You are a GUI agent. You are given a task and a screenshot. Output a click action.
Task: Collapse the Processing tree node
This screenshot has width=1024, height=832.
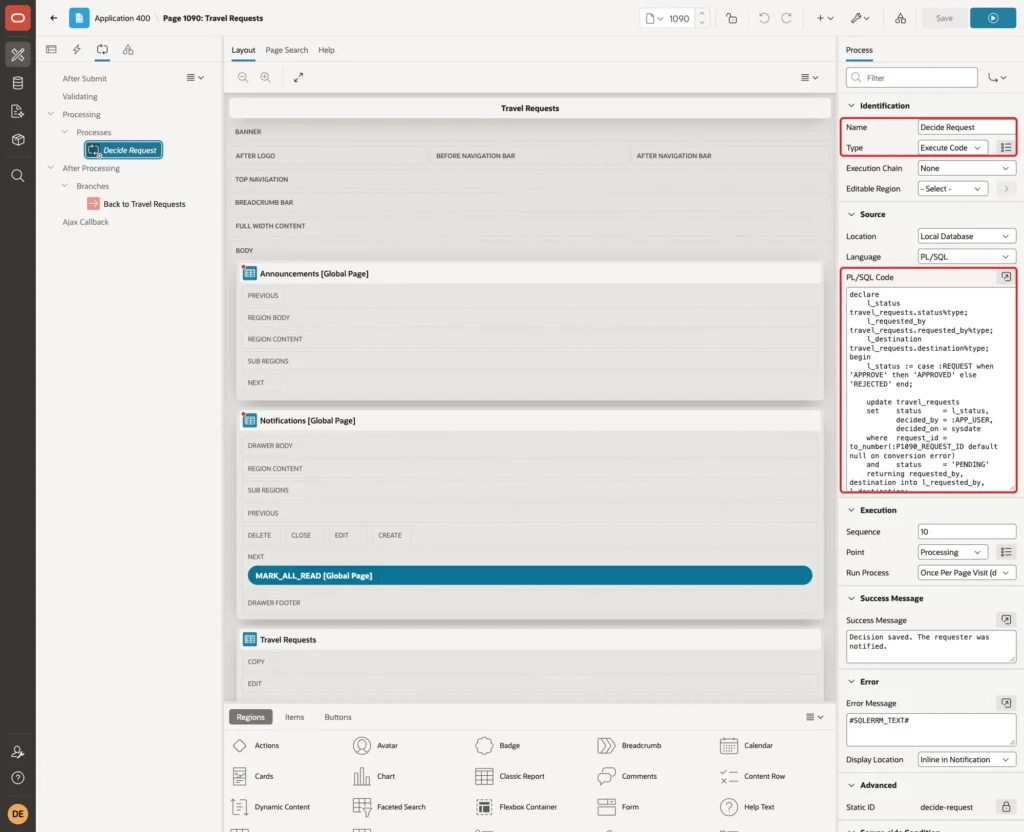50,114
